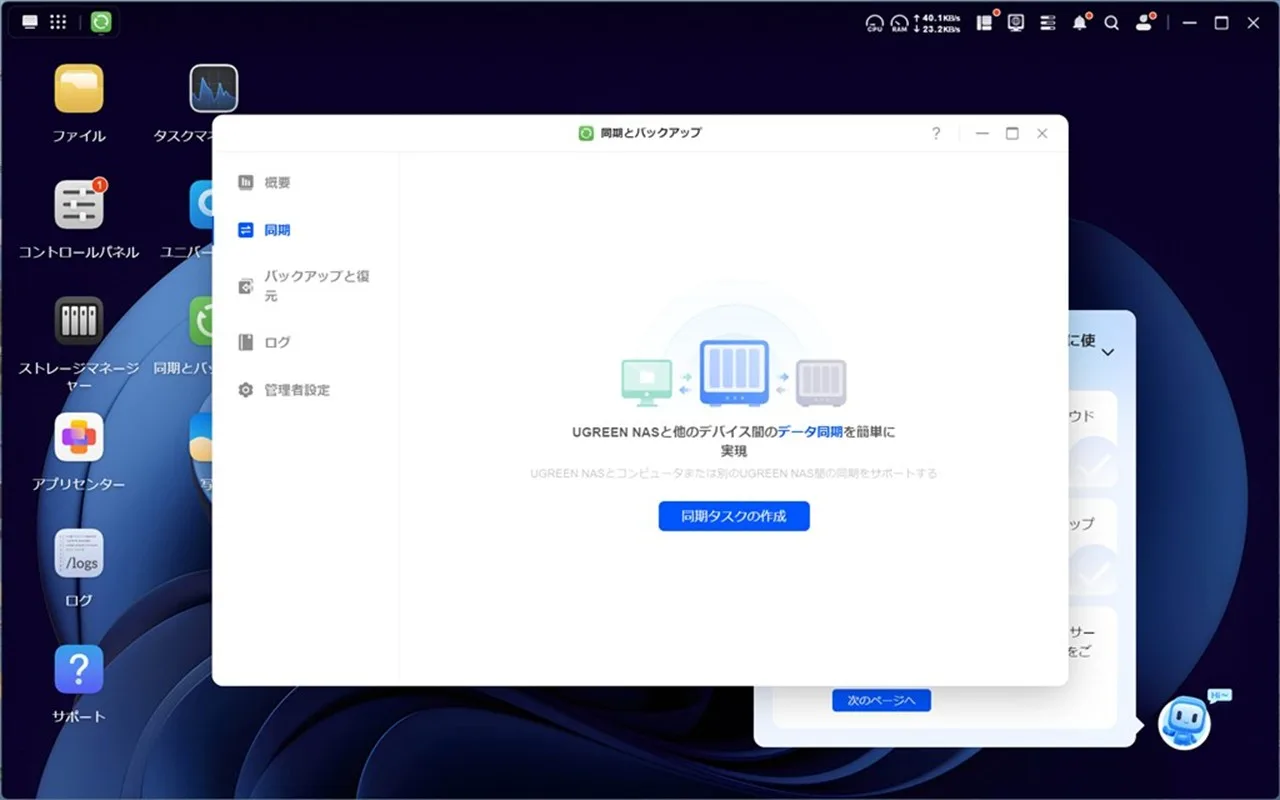The height and width of the screenshot is (800, 1280).
Task: Click the 同期タスクの作成 button
Action: (733, 516)
